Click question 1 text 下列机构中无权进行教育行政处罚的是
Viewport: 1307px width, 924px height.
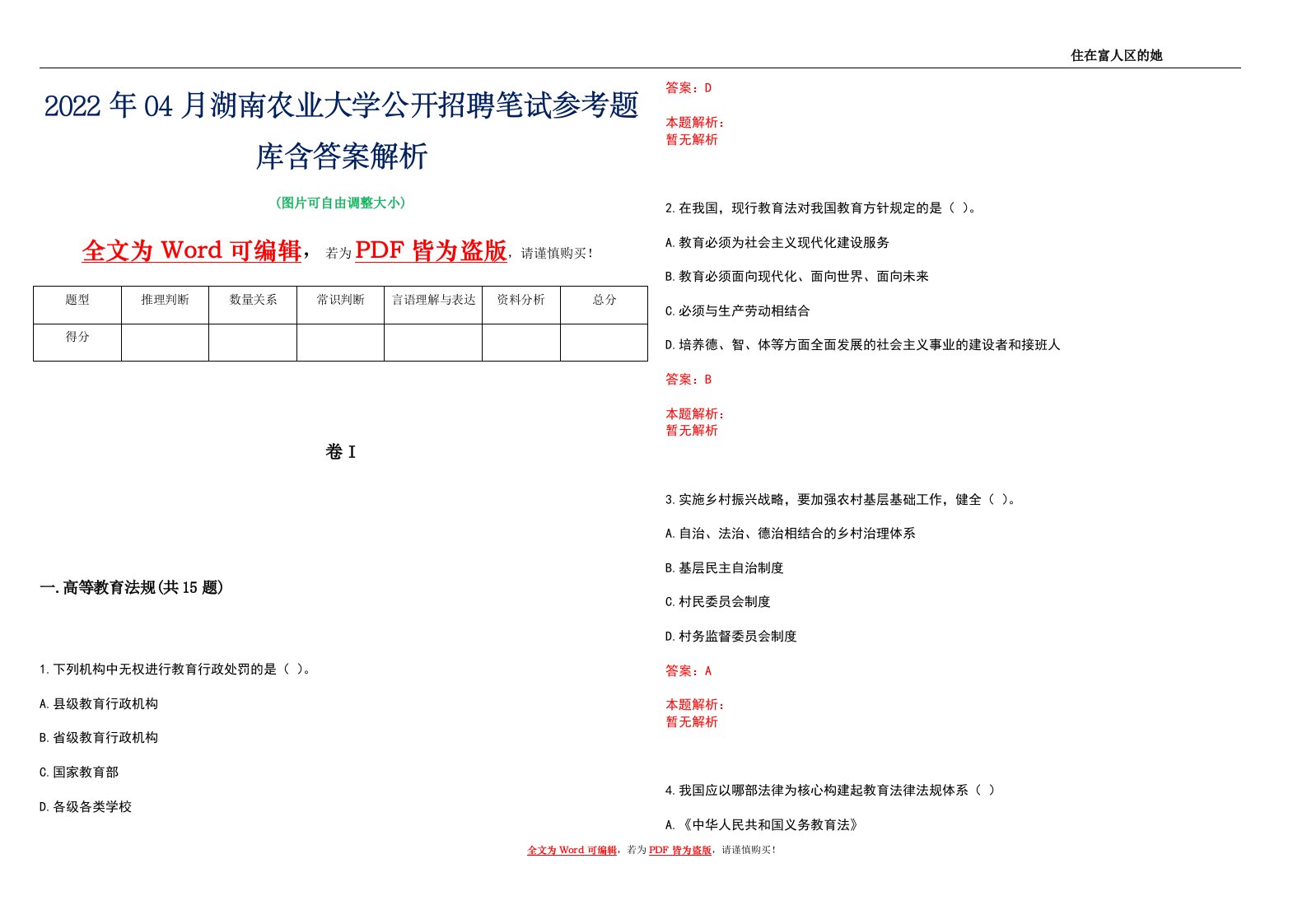[x=165, y=670]
